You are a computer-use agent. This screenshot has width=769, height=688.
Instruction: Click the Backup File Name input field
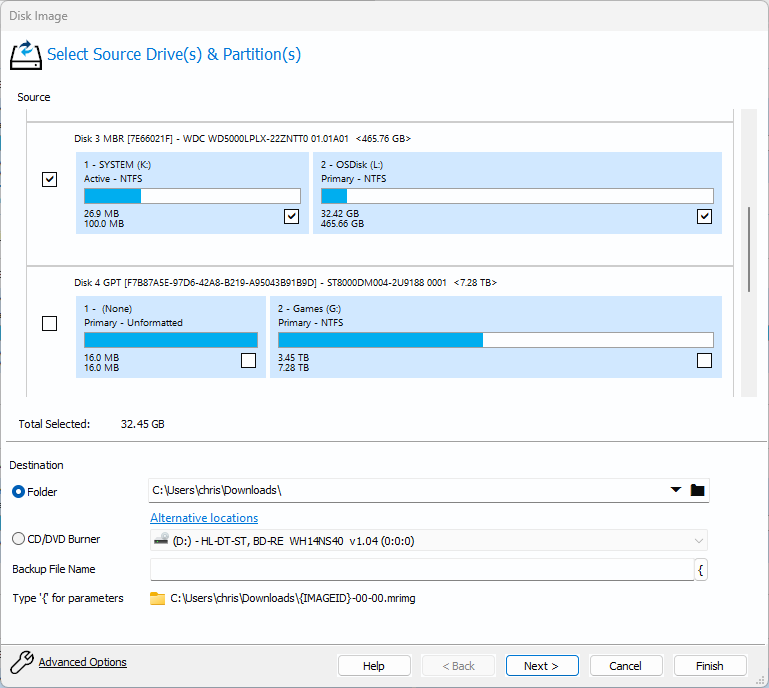[x=420, y=570]
